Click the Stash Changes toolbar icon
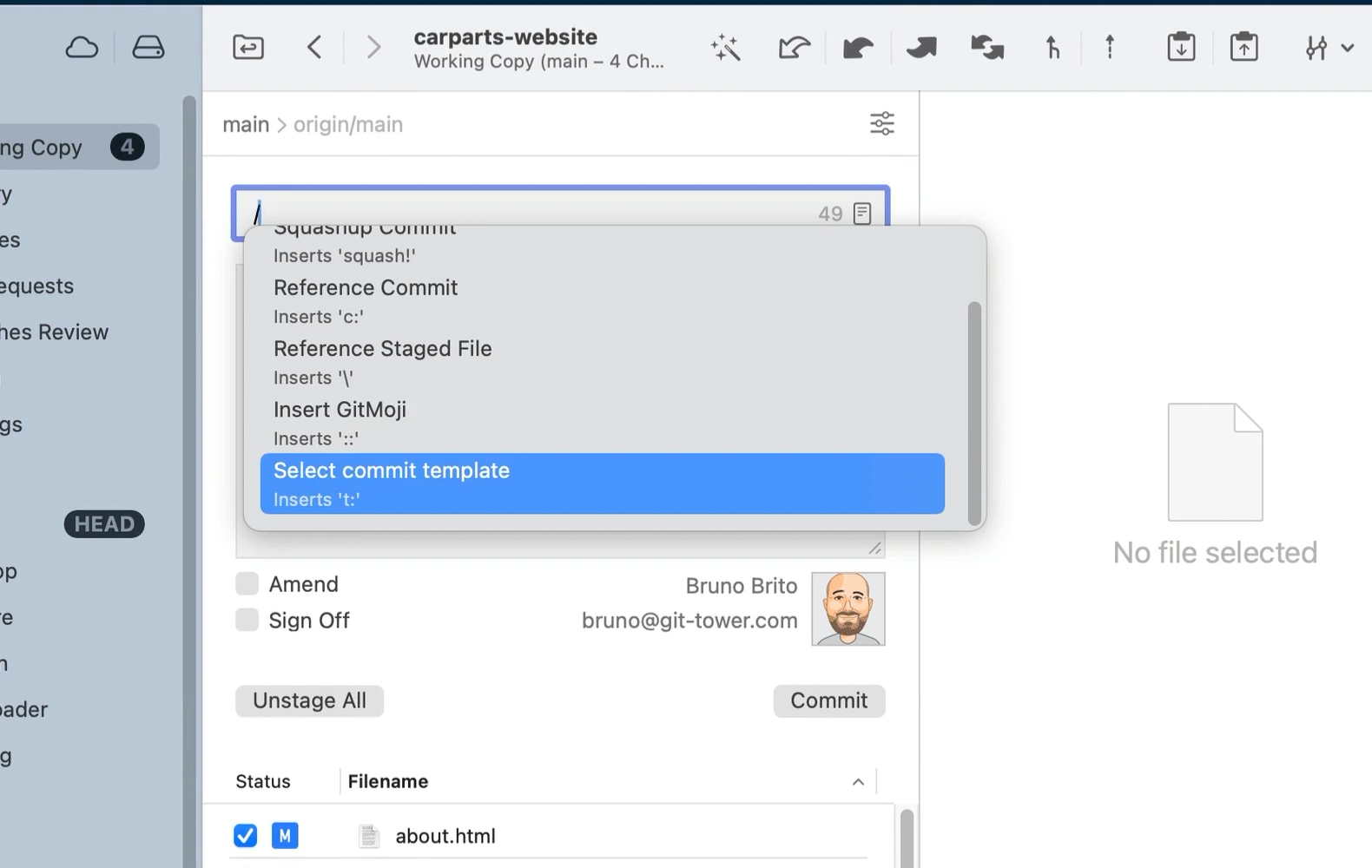1372x868 pixels. pyautogui.click(x=1181, y=47)
